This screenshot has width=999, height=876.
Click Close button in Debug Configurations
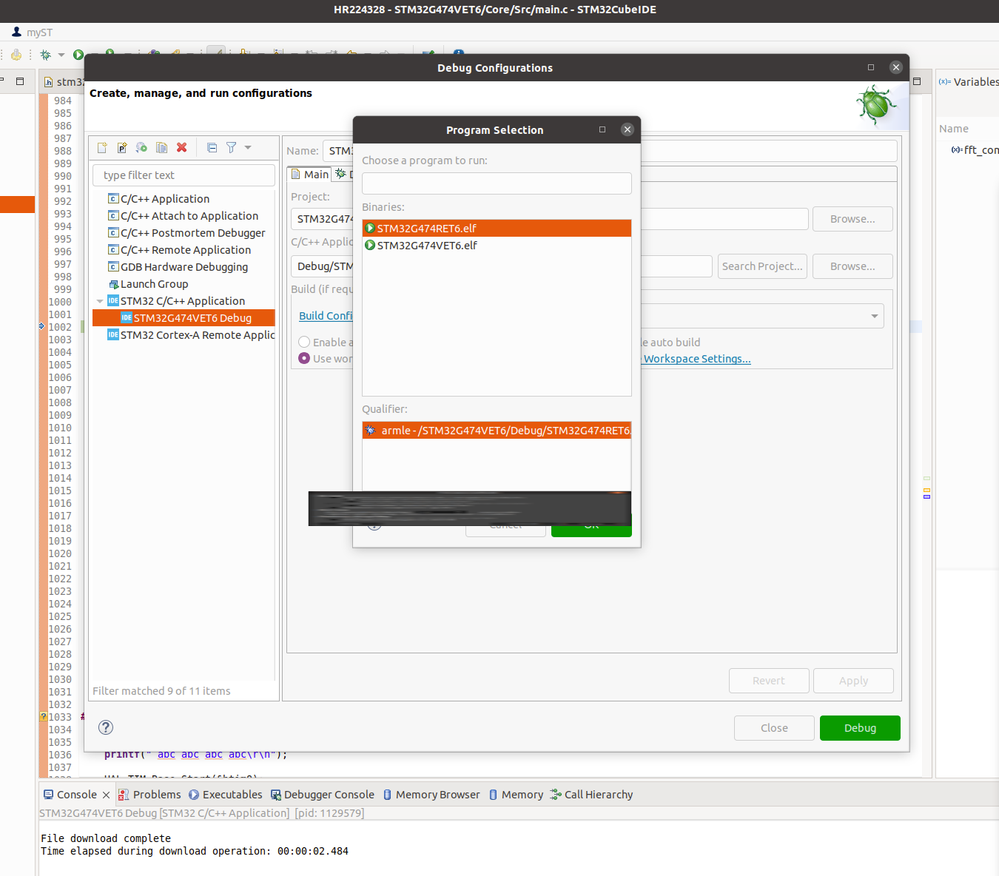coord(774,728)
